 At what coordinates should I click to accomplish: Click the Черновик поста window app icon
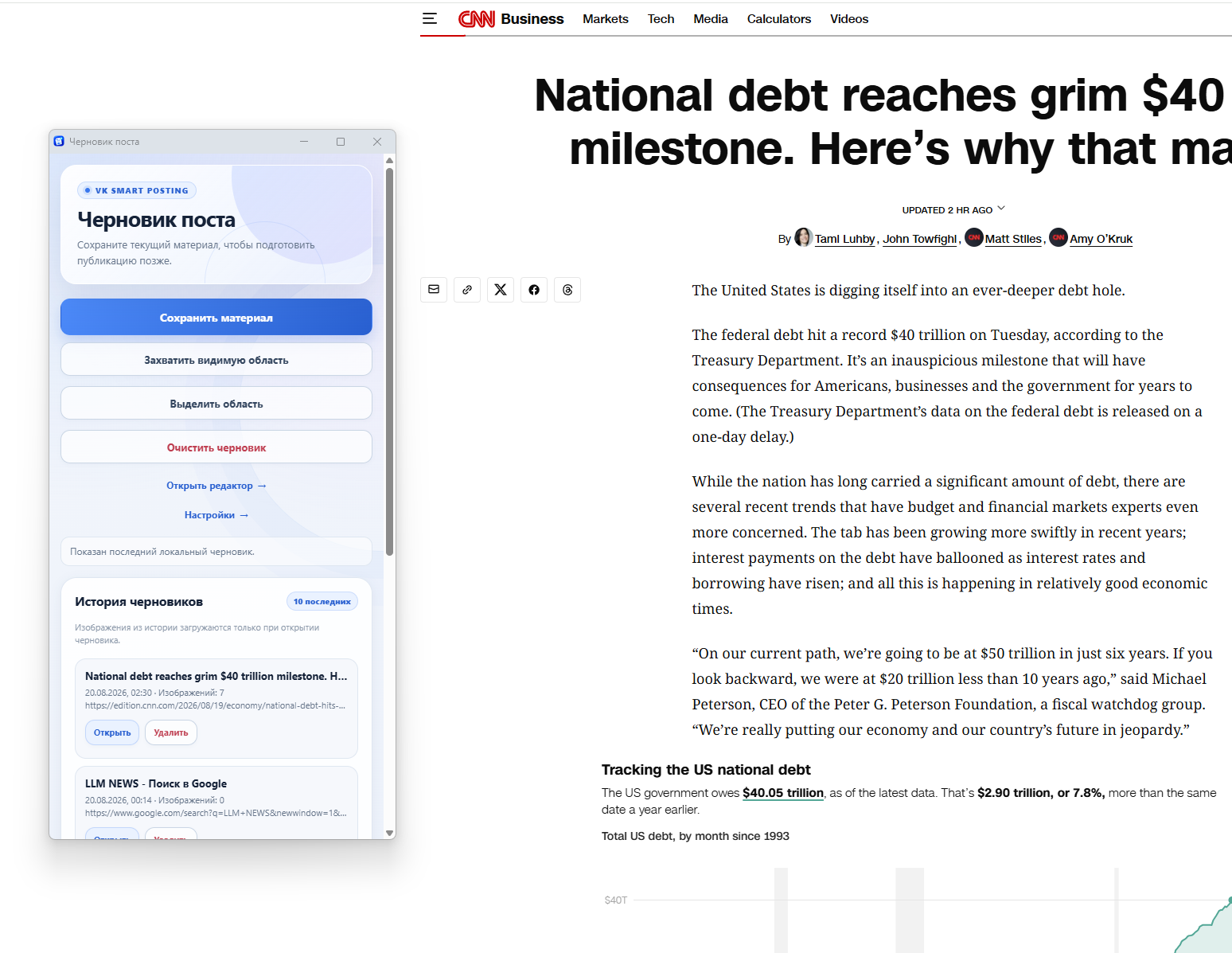[x=59, y=142]
